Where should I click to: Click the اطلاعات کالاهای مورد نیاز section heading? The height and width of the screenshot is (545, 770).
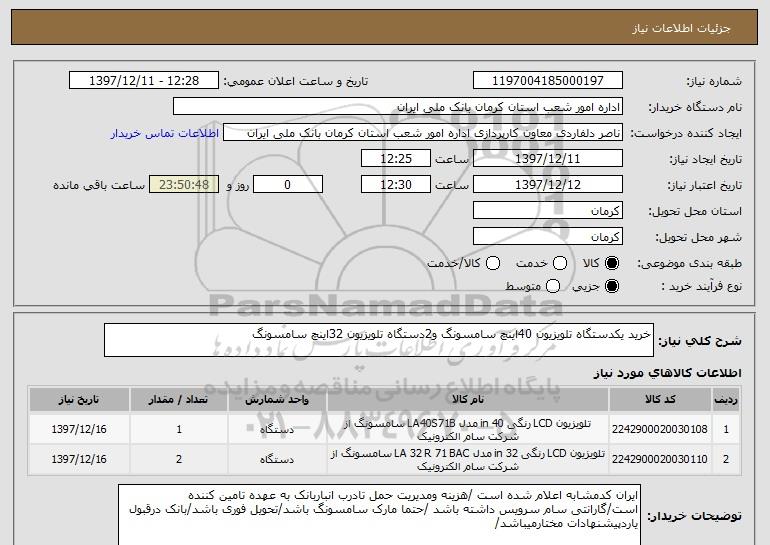[668, 373]
